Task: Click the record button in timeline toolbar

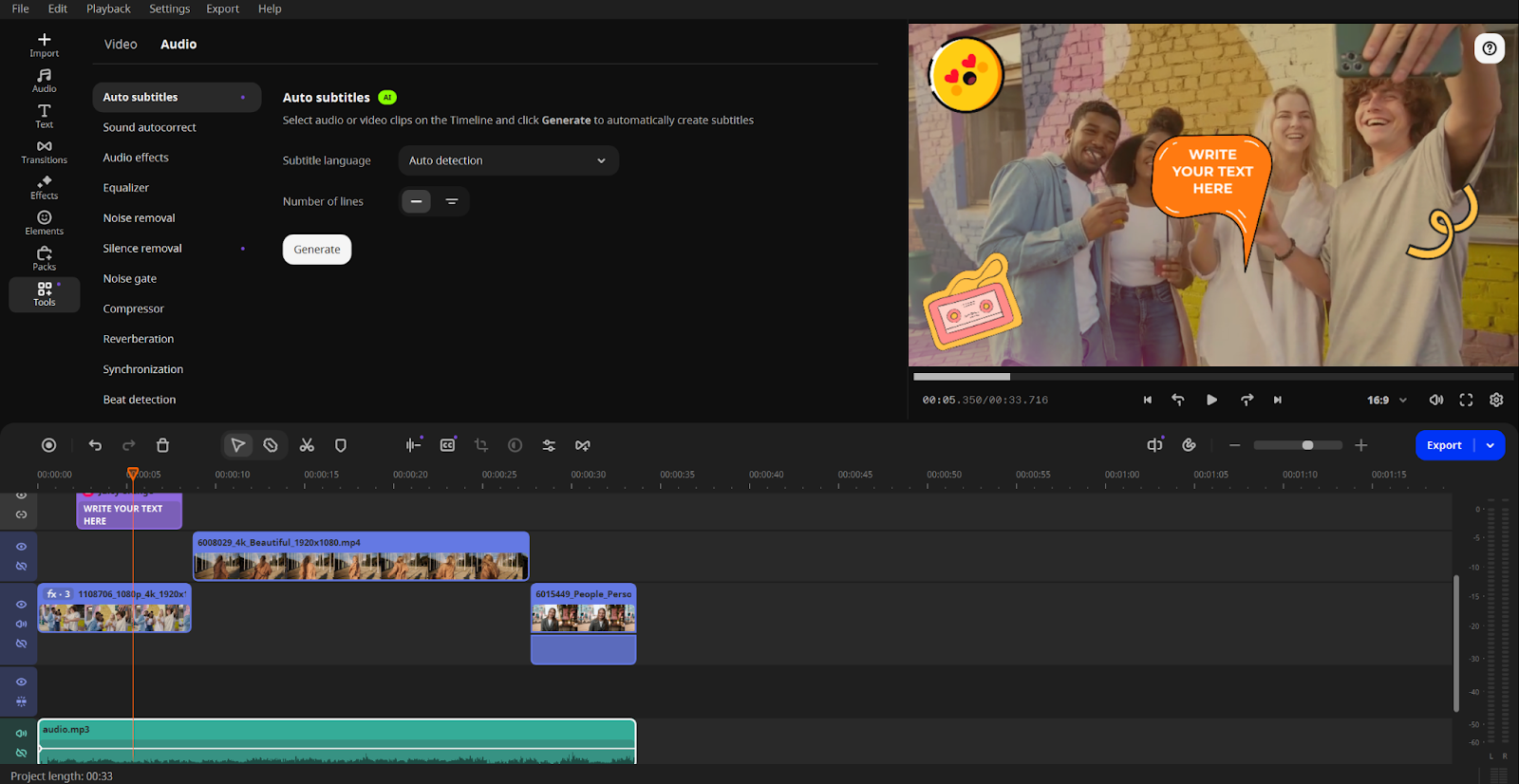Action: pos(49,445)
